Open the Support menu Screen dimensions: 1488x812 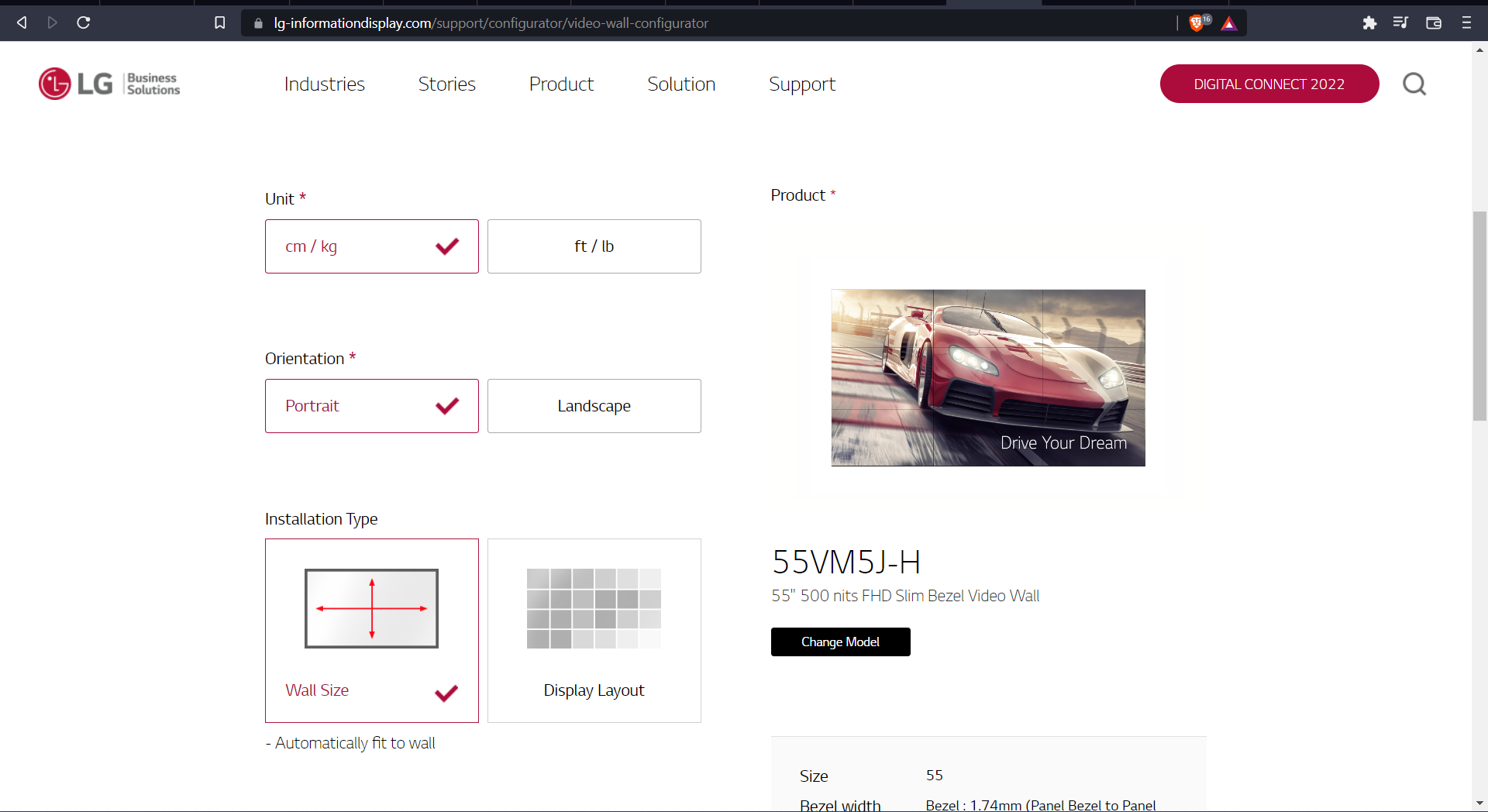coord(802,84)
